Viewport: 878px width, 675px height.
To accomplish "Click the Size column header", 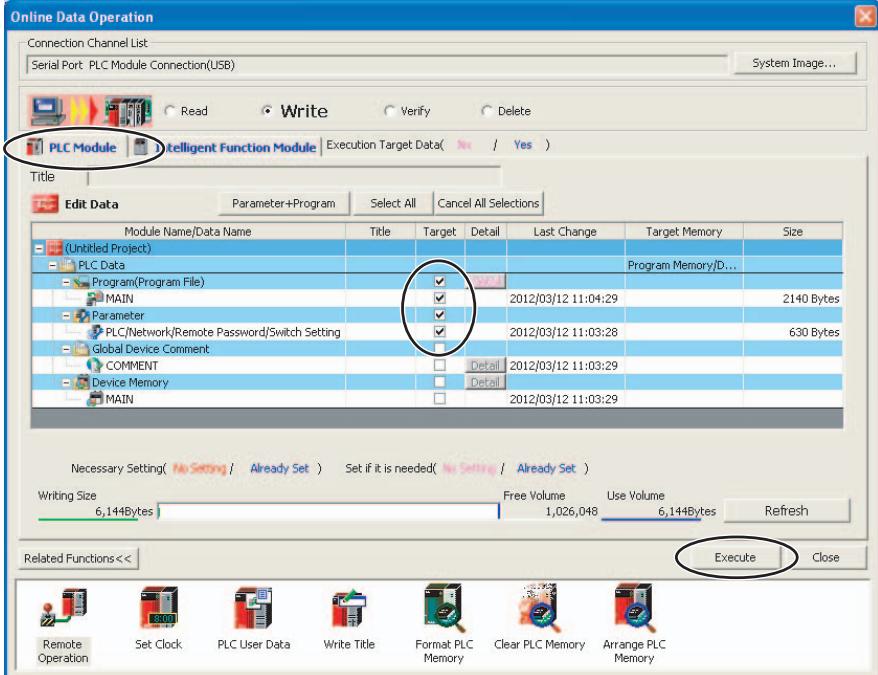I will (793, 231).
